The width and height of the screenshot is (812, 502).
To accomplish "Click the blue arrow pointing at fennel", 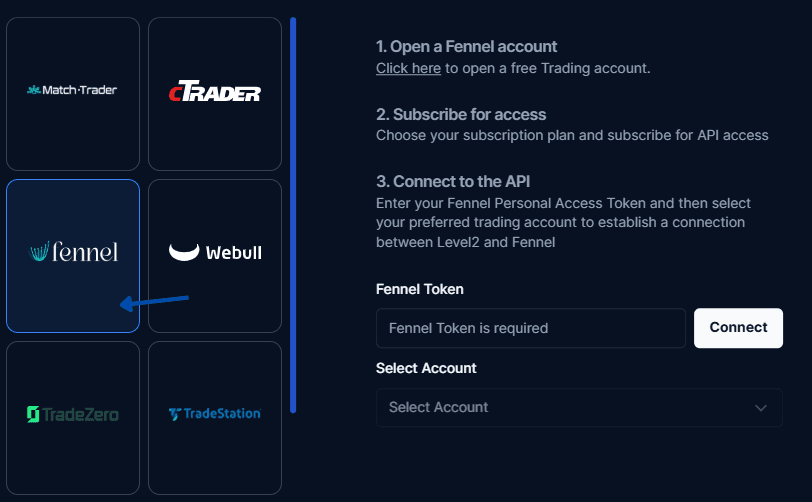I will tap(153, 301).
